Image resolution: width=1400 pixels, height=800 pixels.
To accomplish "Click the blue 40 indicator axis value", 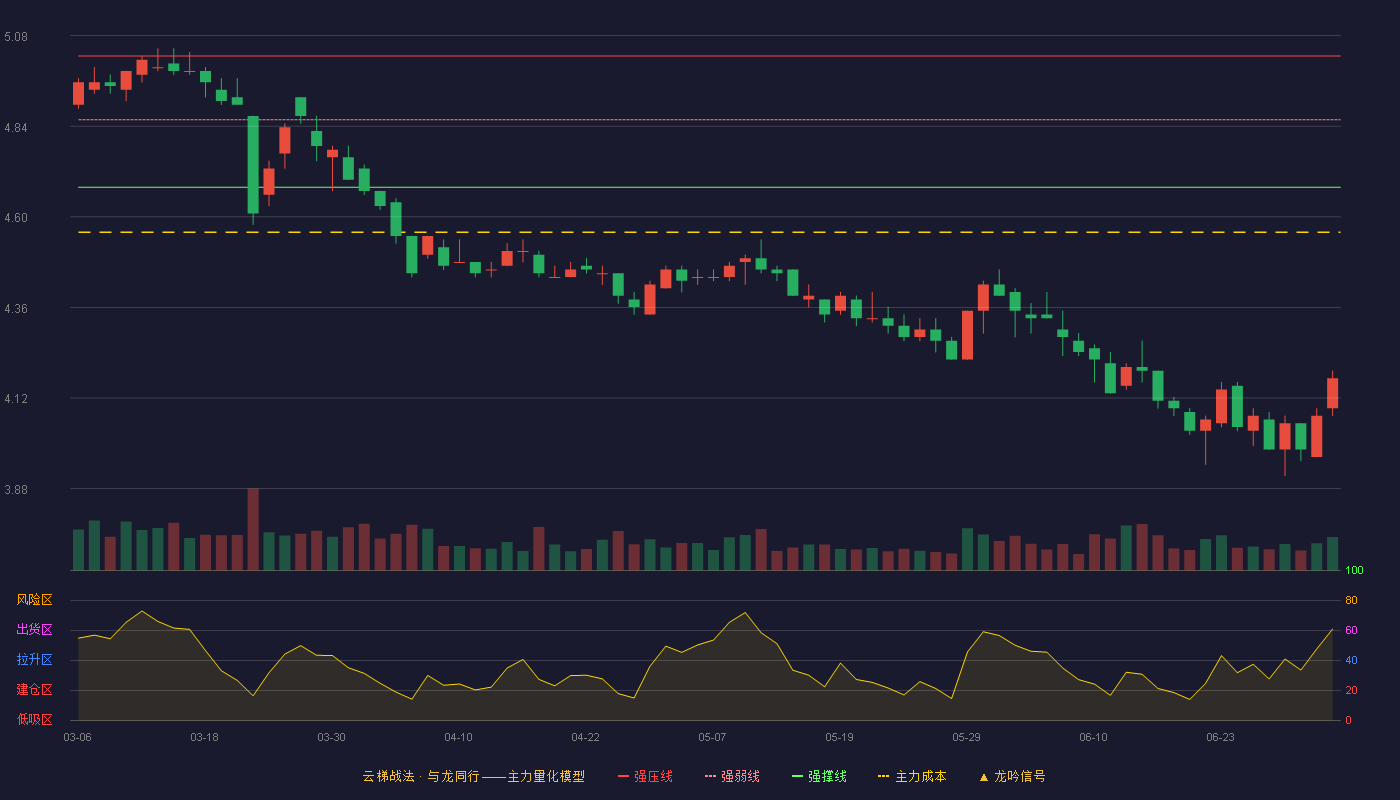I will tap(1351, 661).
